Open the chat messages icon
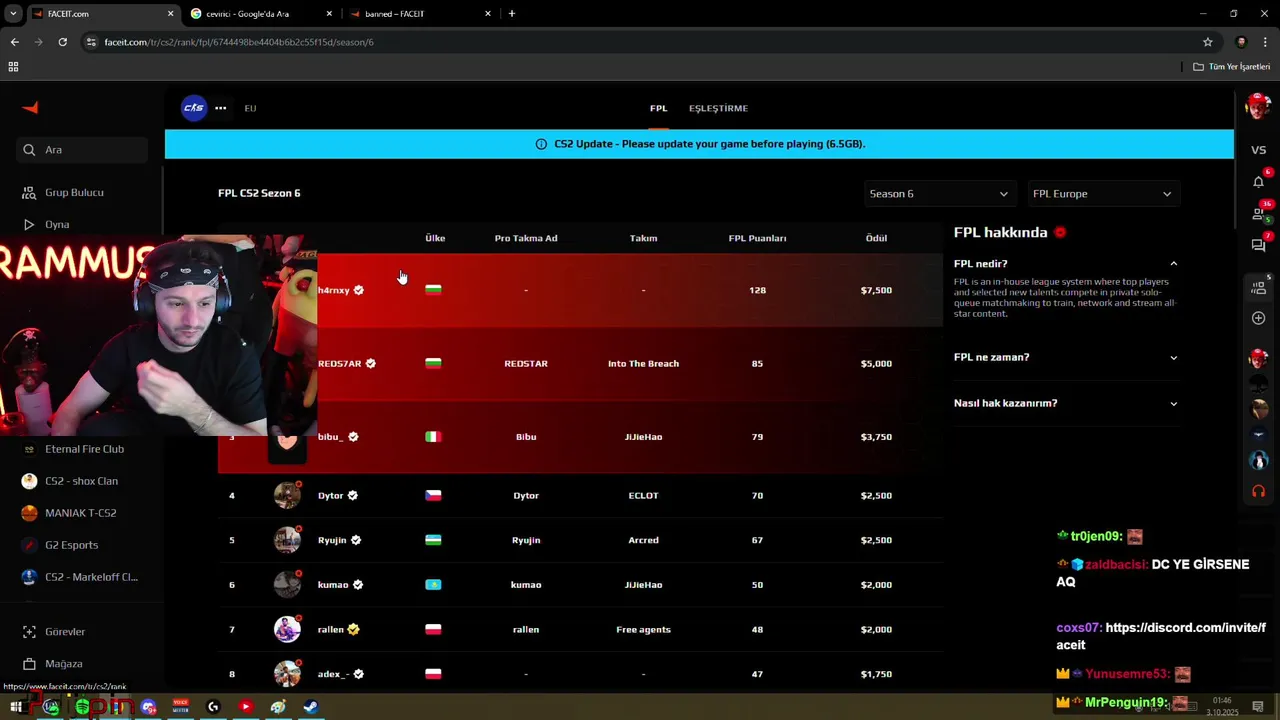This screenshot has width=1280, height=720. pos(1258,245)
